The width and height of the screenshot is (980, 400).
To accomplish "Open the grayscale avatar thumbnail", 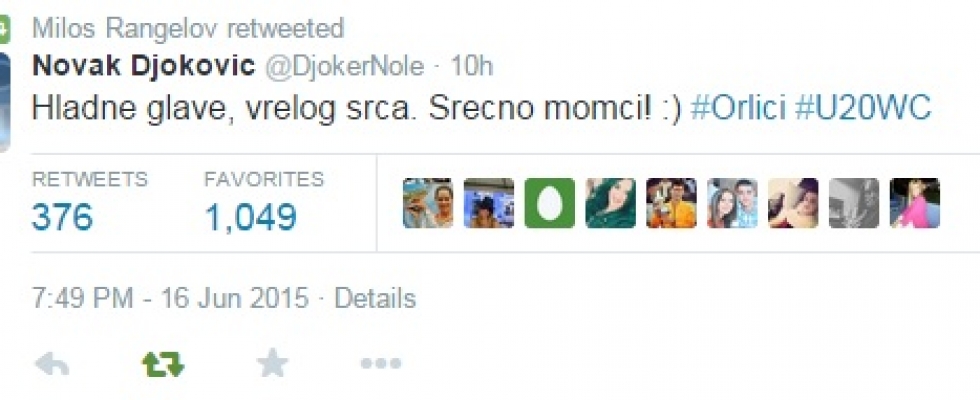I will [854, 203].
